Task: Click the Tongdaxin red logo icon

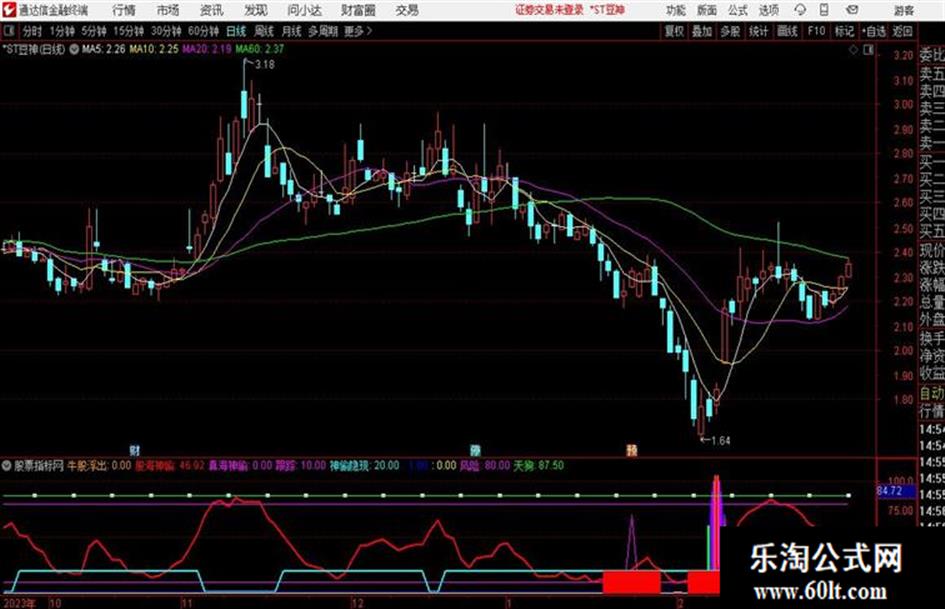Action: tap(8, 10)
